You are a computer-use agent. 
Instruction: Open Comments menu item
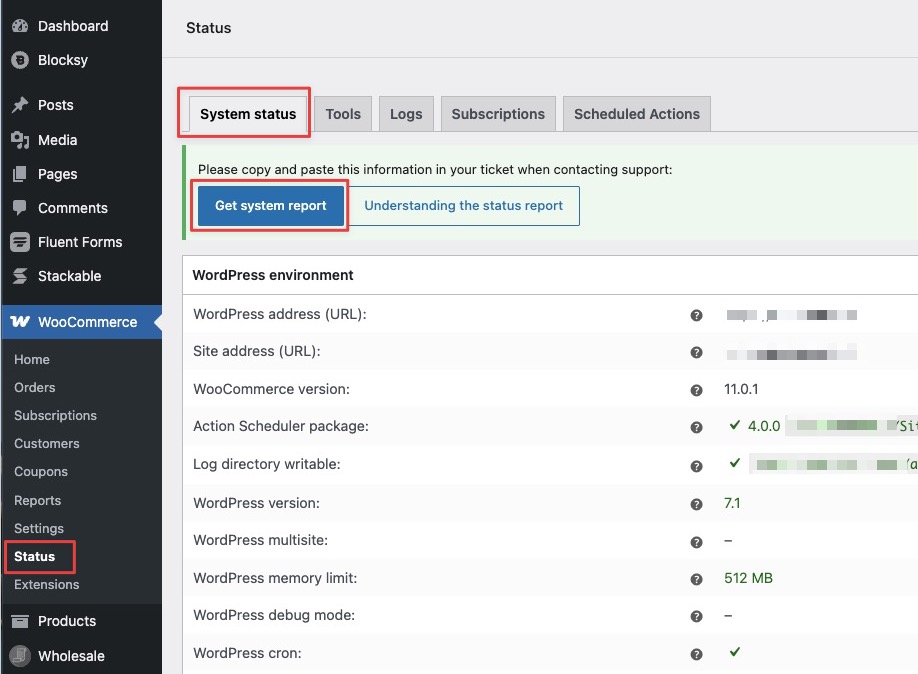coord(73,208)
